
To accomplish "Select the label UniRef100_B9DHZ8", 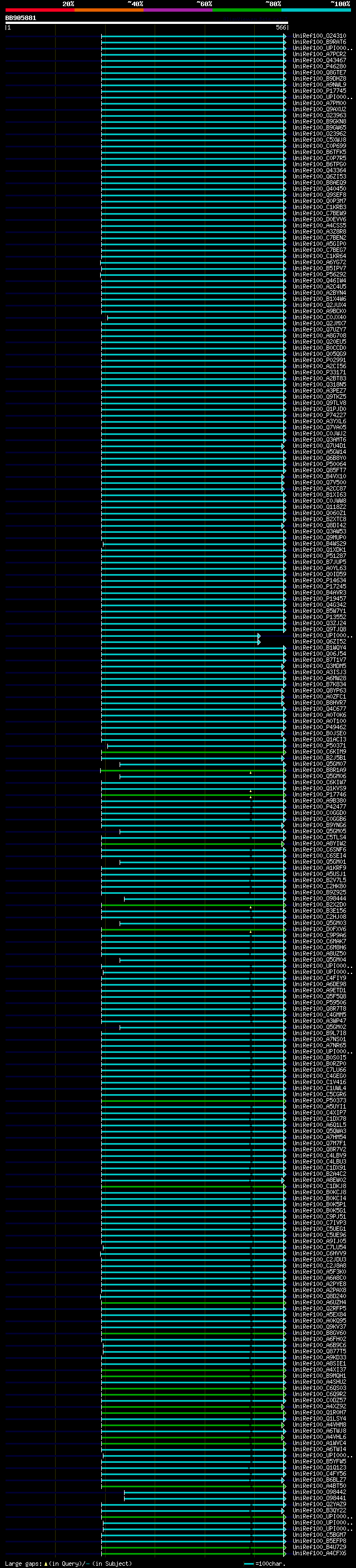I will coord(319,78).
